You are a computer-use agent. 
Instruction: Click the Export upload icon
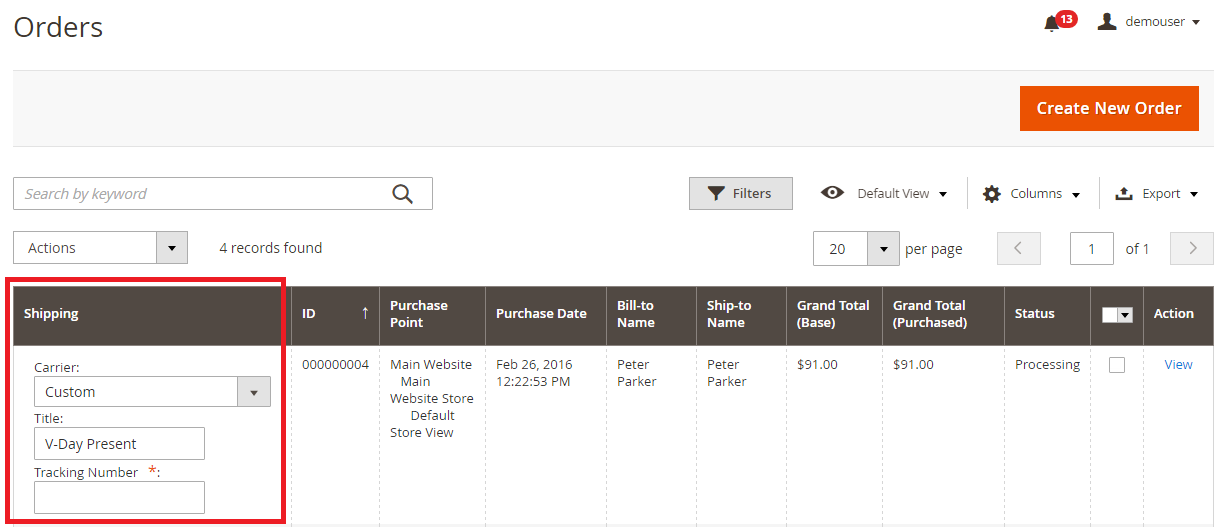(1123, 194)
